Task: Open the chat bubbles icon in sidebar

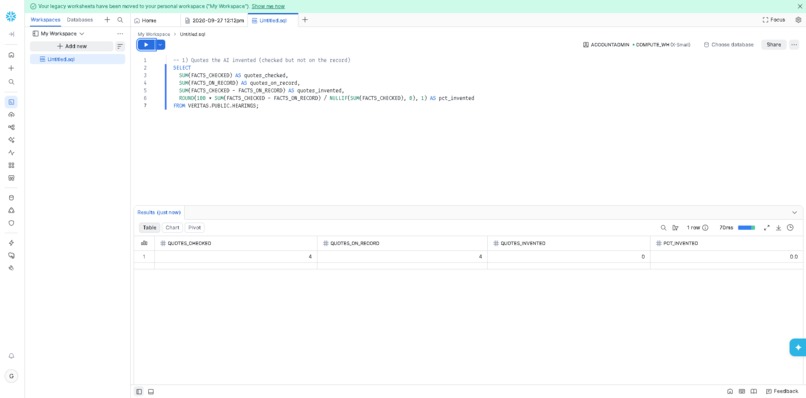Action: 11,255
